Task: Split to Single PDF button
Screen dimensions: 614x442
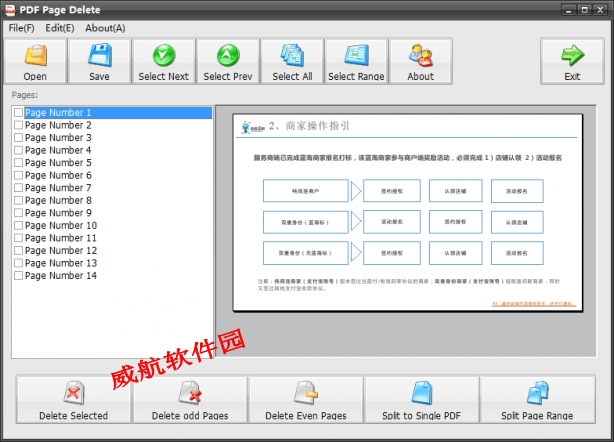Action: click(422, 399)
